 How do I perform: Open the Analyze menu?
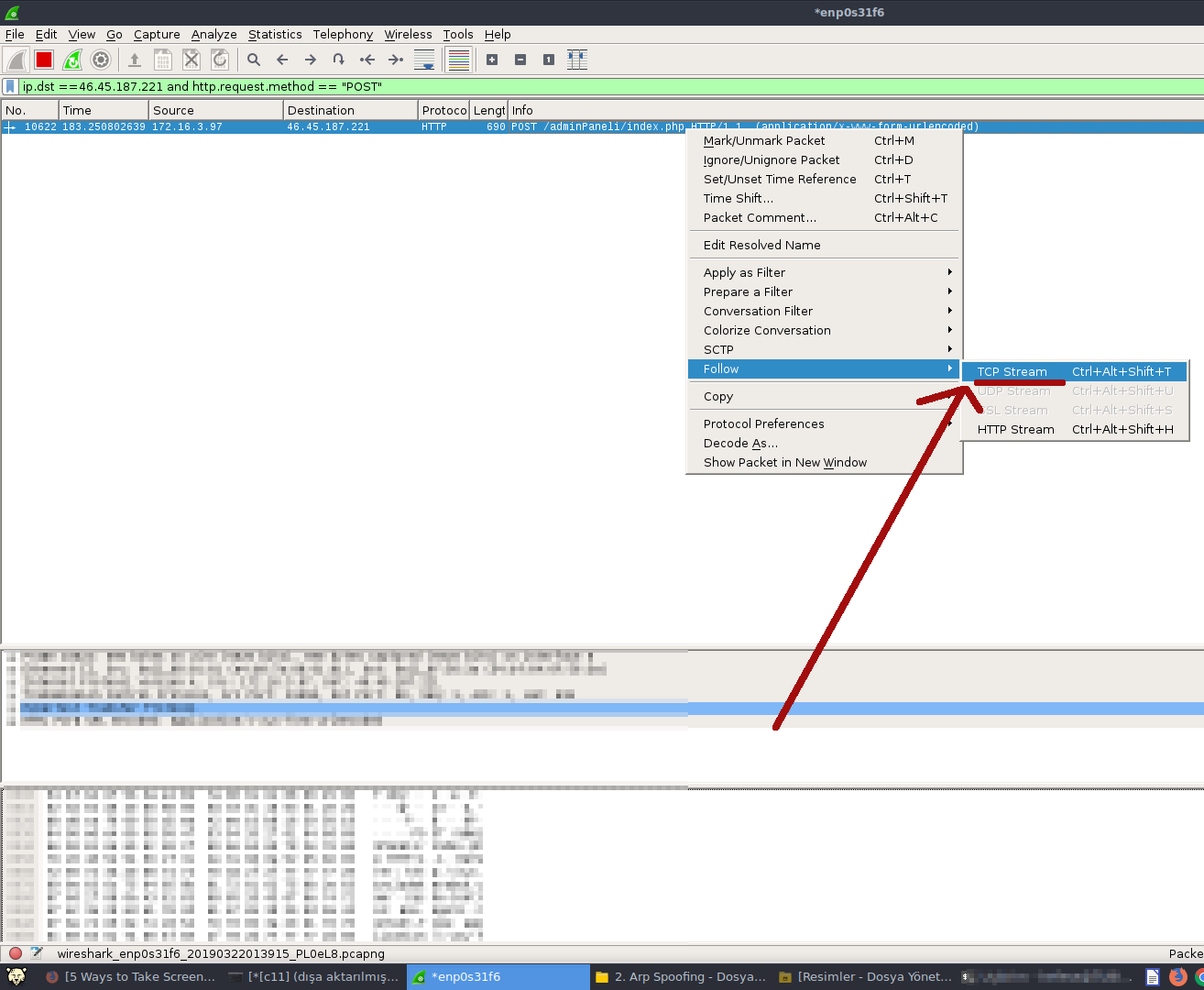pos(214,35)
